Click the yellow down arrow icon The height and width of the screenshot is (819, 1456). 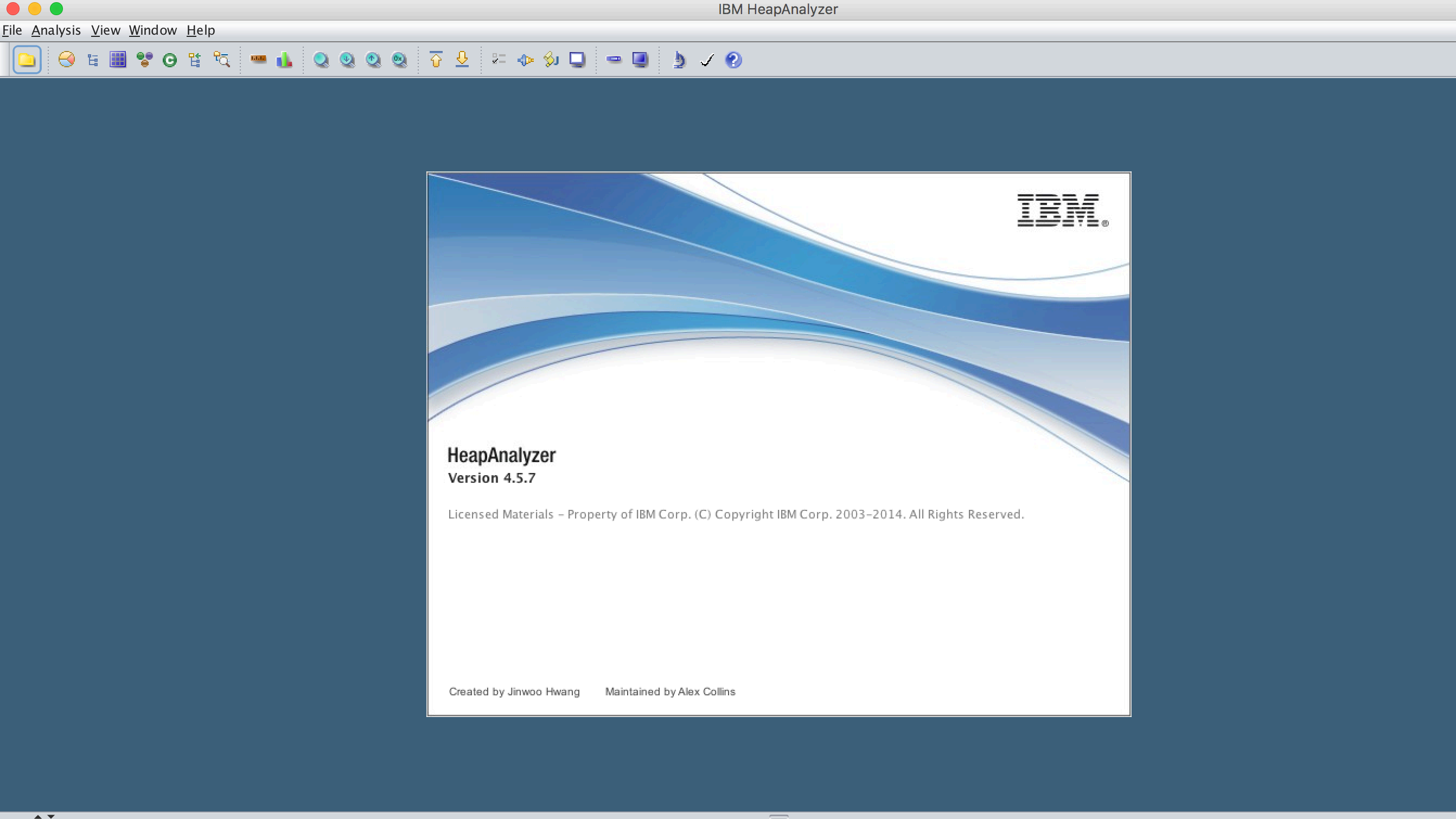coord(462,59)
